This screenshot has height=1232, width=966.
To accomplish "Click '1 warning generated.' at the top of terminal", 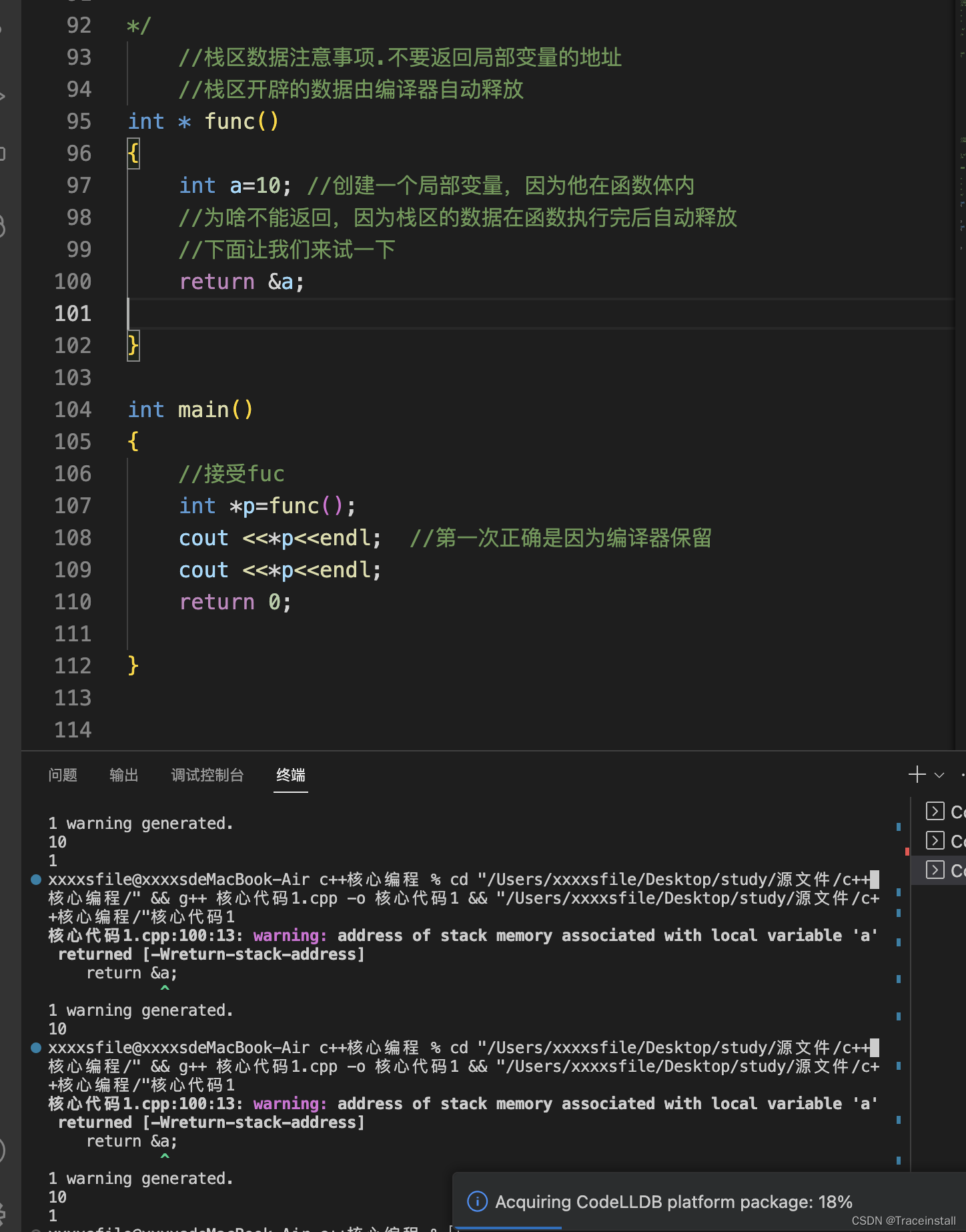I will [x=141, y=824].
